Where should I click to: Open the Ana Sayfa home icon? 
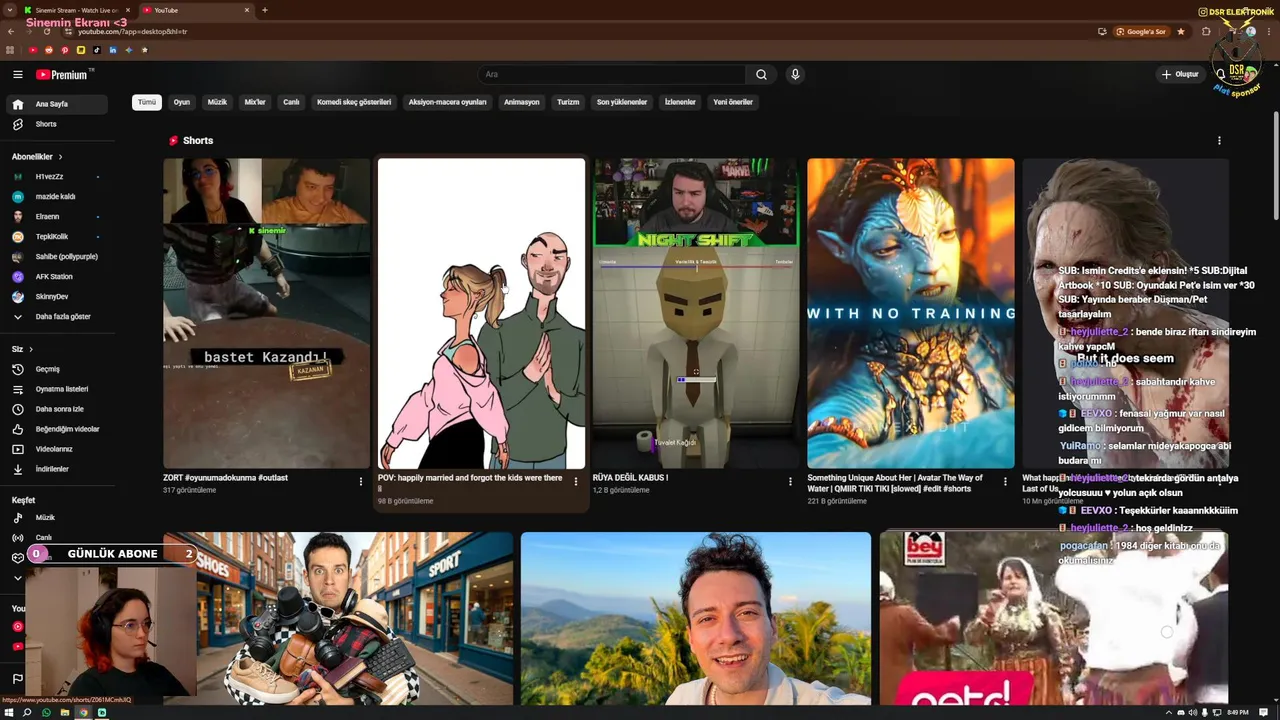17,104
